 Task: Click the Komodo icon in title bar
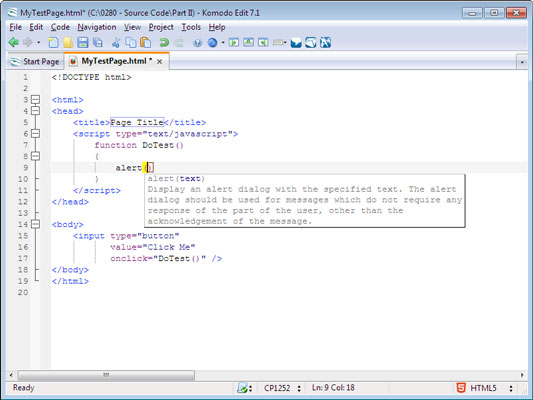coord(13,13)
